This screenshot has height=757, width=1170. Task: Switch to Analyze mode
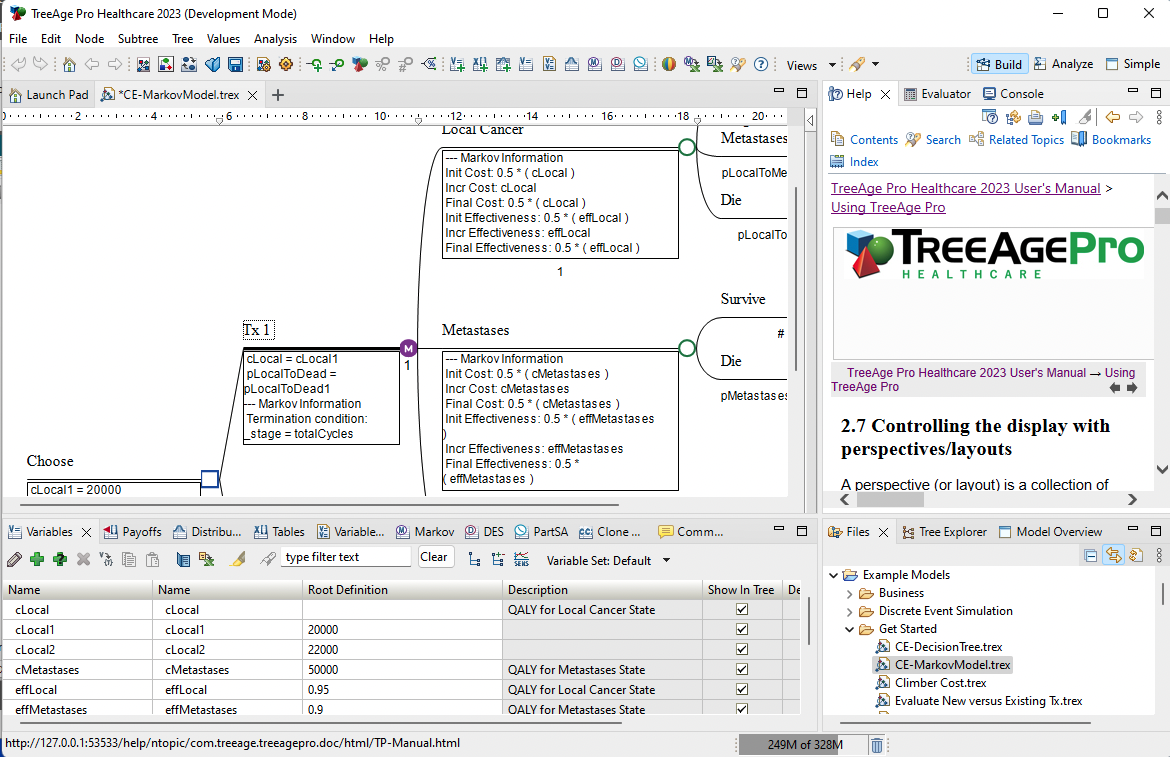point(1063,64)
